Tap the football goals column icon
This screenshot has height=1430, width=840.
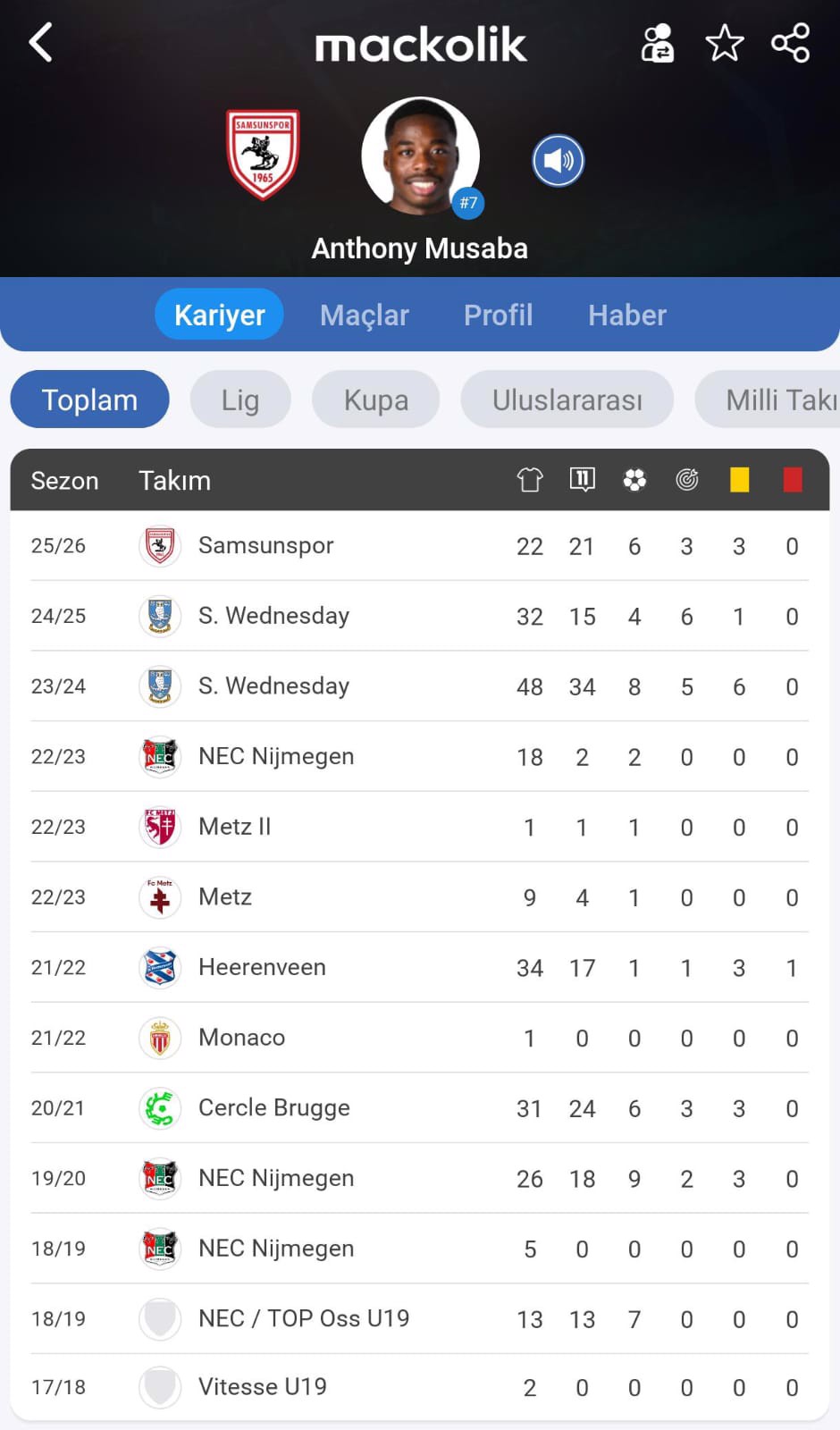634,480
